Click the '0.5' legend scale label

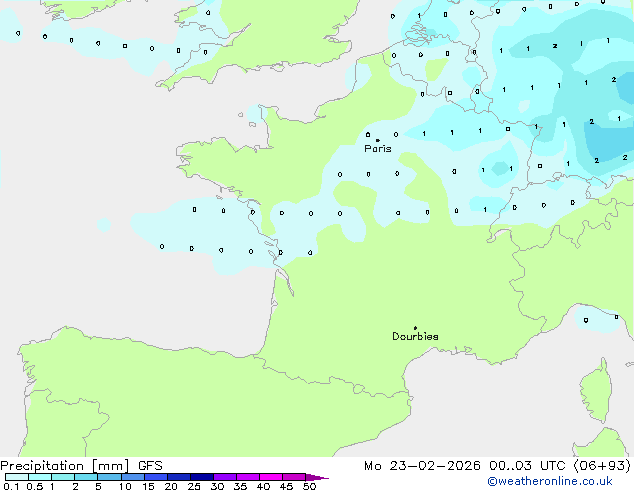[35, 486]
